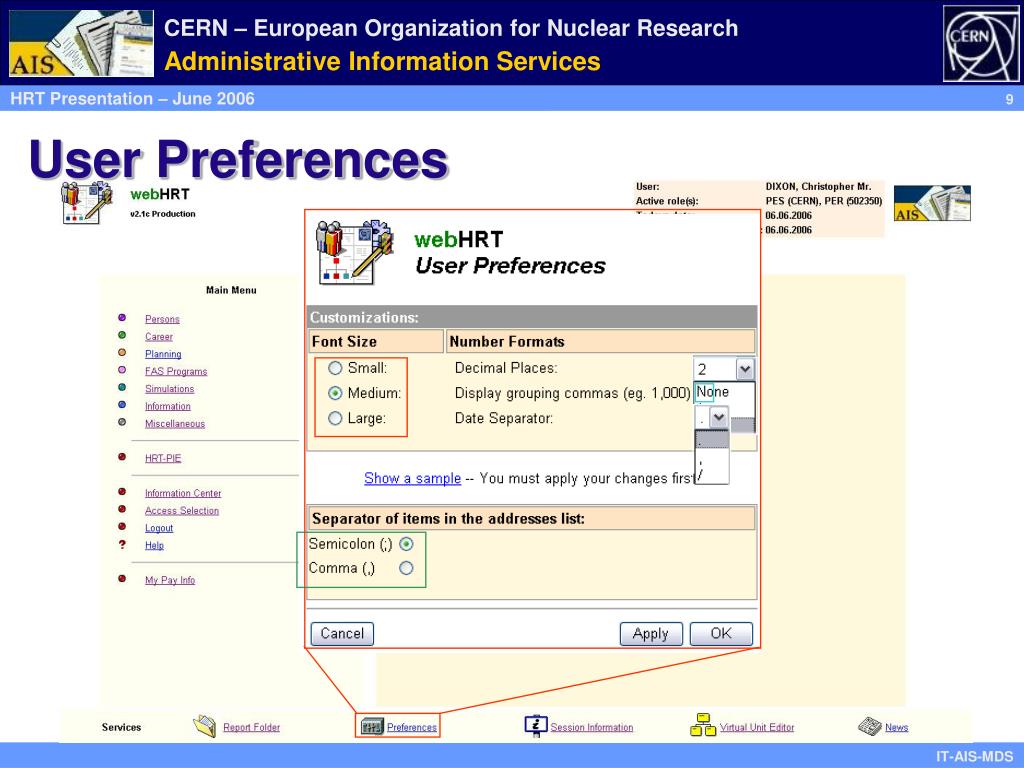Open the My Pay Info link
Screen dimensions: 1024x768
coord(170,580)
